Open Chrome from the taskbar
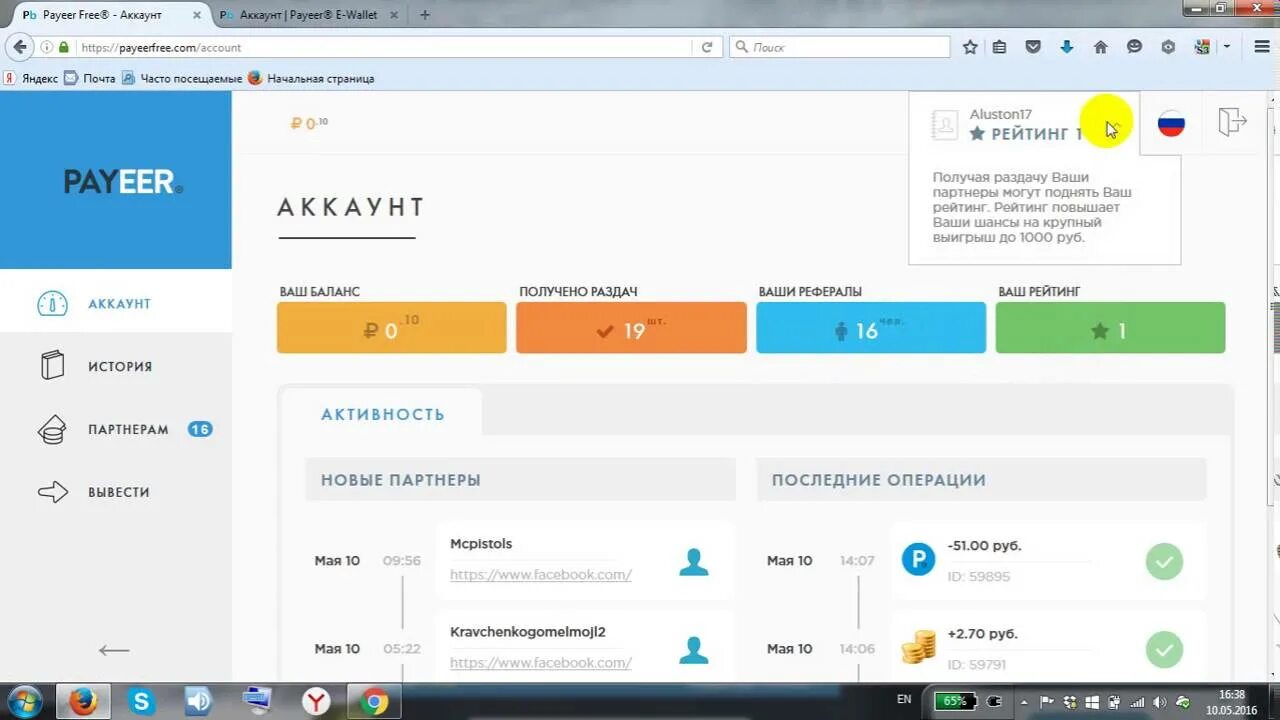1280x720 pixels. click(375, 702)
